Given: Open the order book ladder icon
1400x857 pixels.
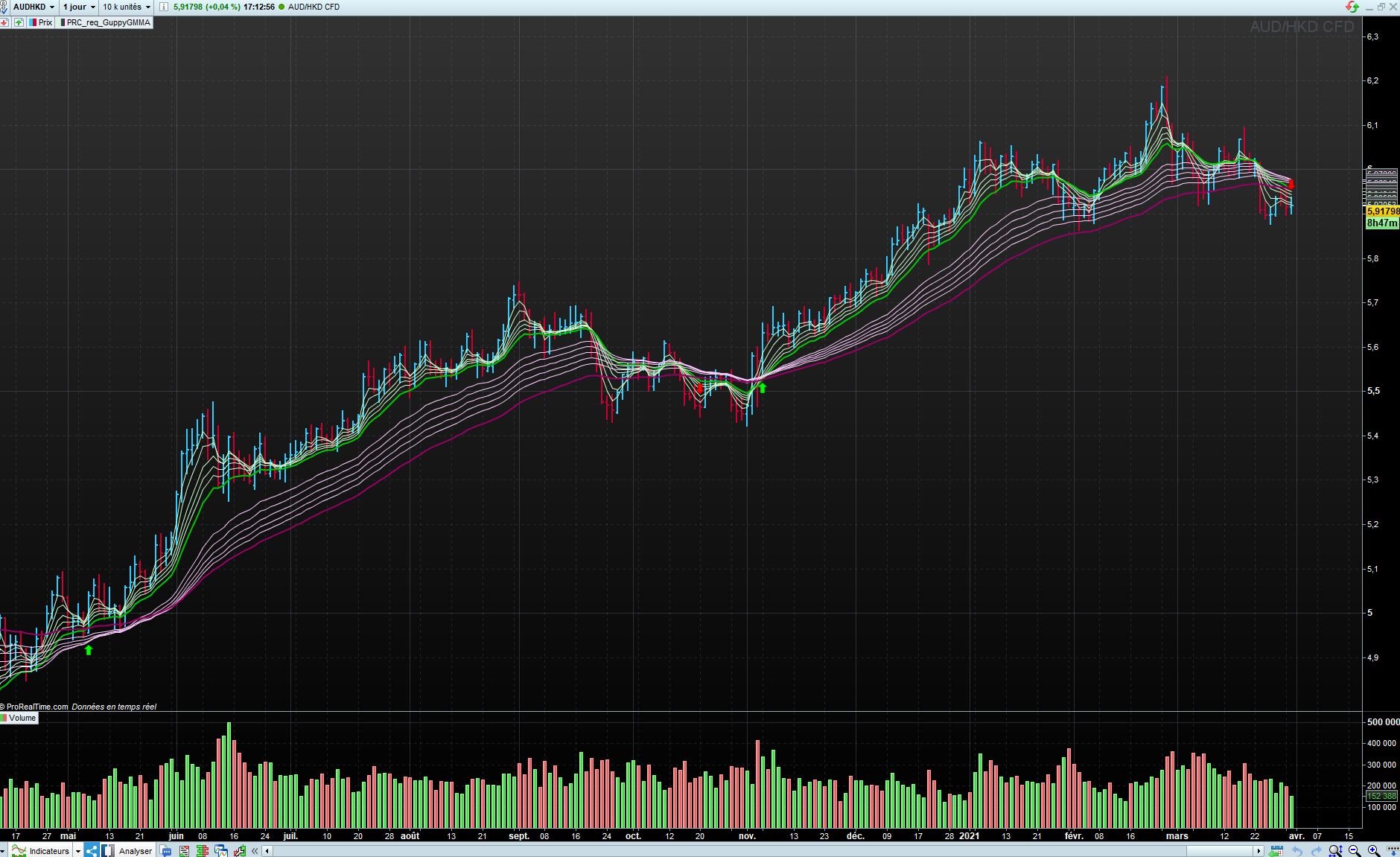Looking at the screenshot, I should [x=202, y=851].
